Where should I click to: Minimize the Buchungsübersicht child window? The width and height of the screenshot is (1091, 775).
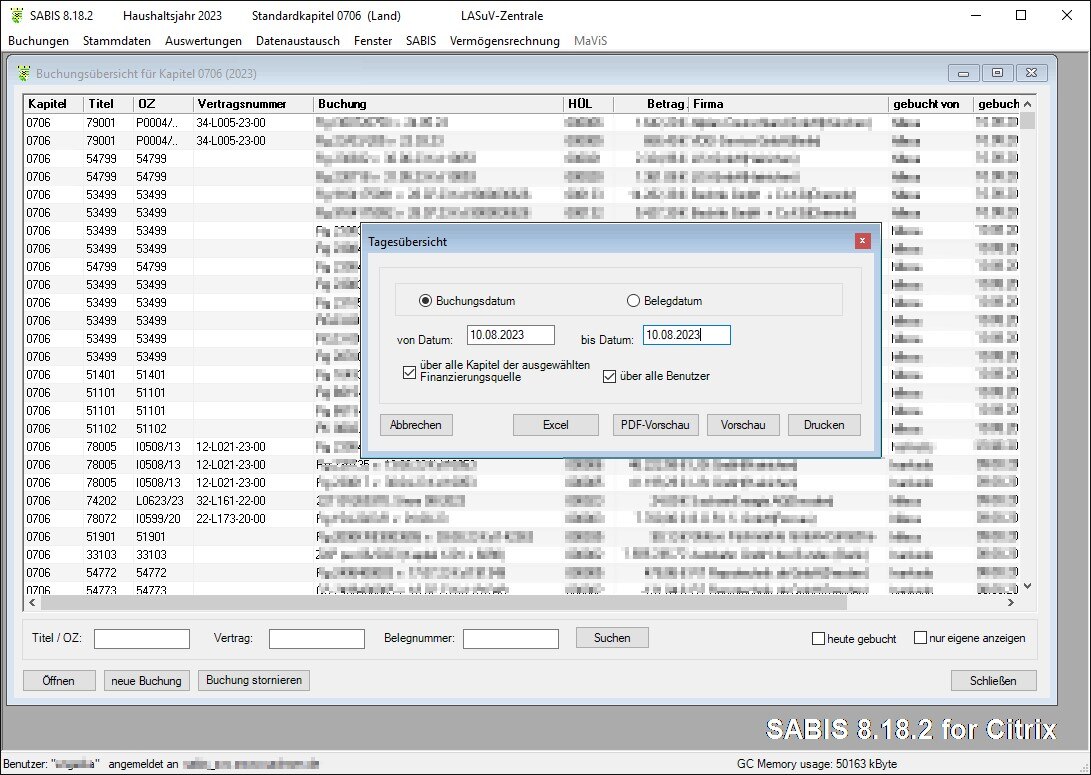pyautogui.click(x=964, y=73)
